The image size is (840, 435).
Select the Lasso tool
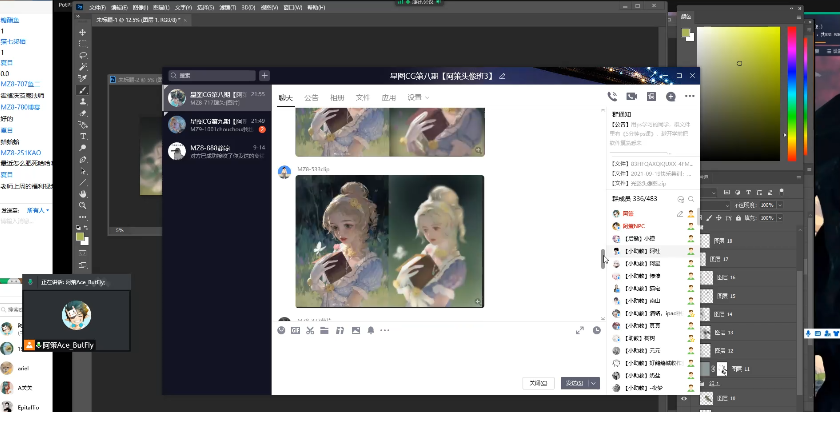(82, 55)
